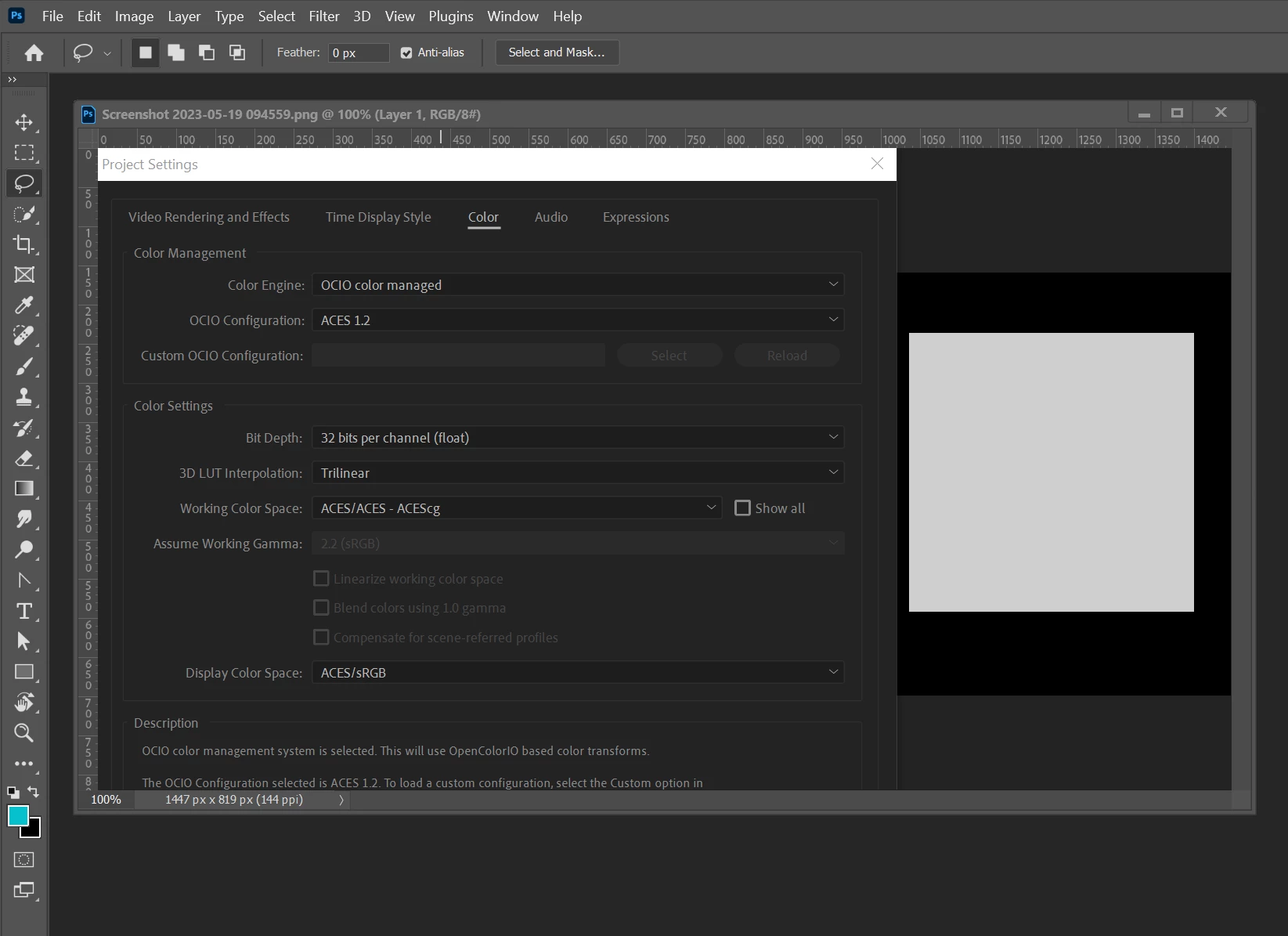Choose Intersect with selection mode
Image resolution: width=1288 pixels, height=936 pixels.
(237, 52)
